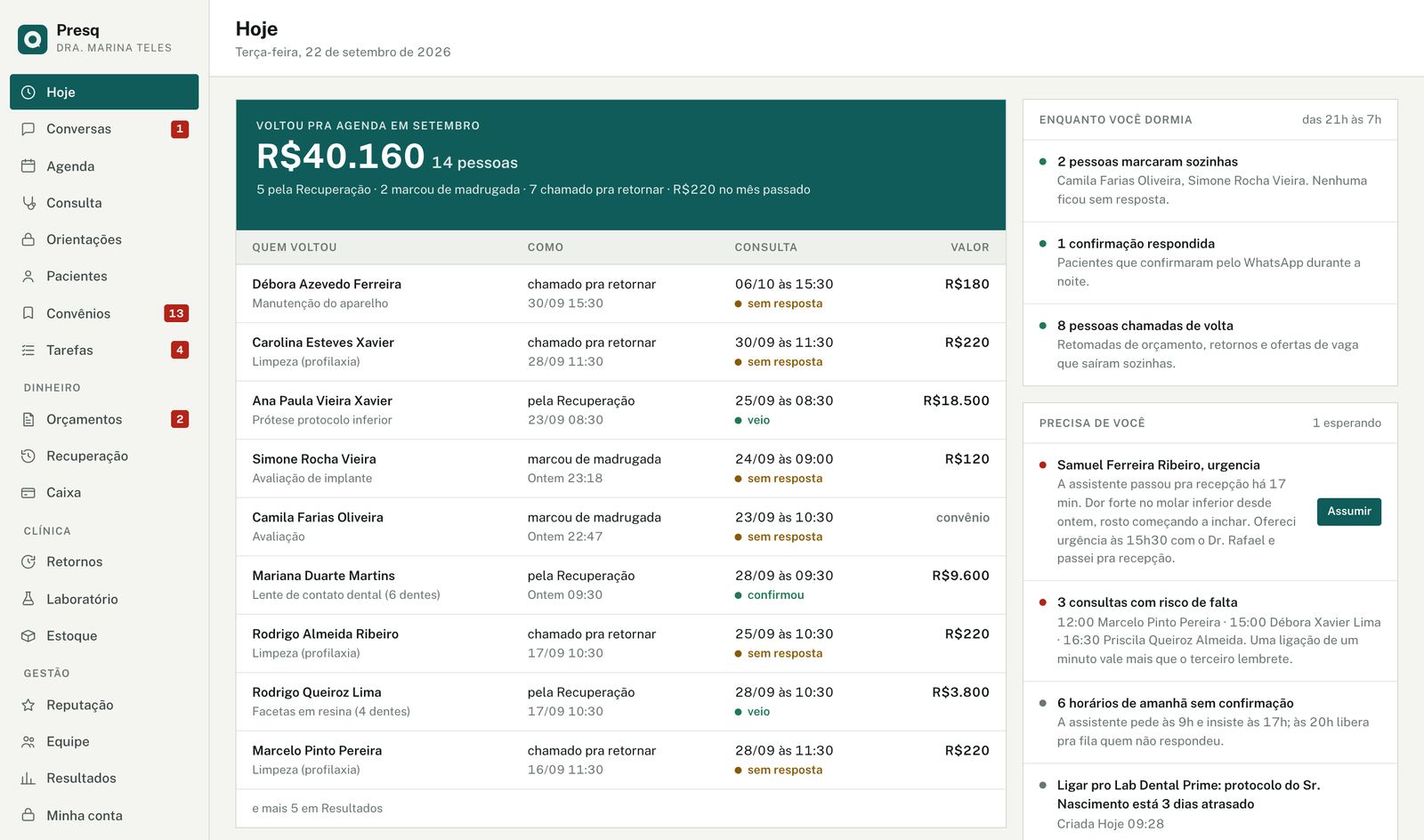Viewport: 1424px width, 840px height.
Task: Navigate to Pacientes
Action: (104, 277)
